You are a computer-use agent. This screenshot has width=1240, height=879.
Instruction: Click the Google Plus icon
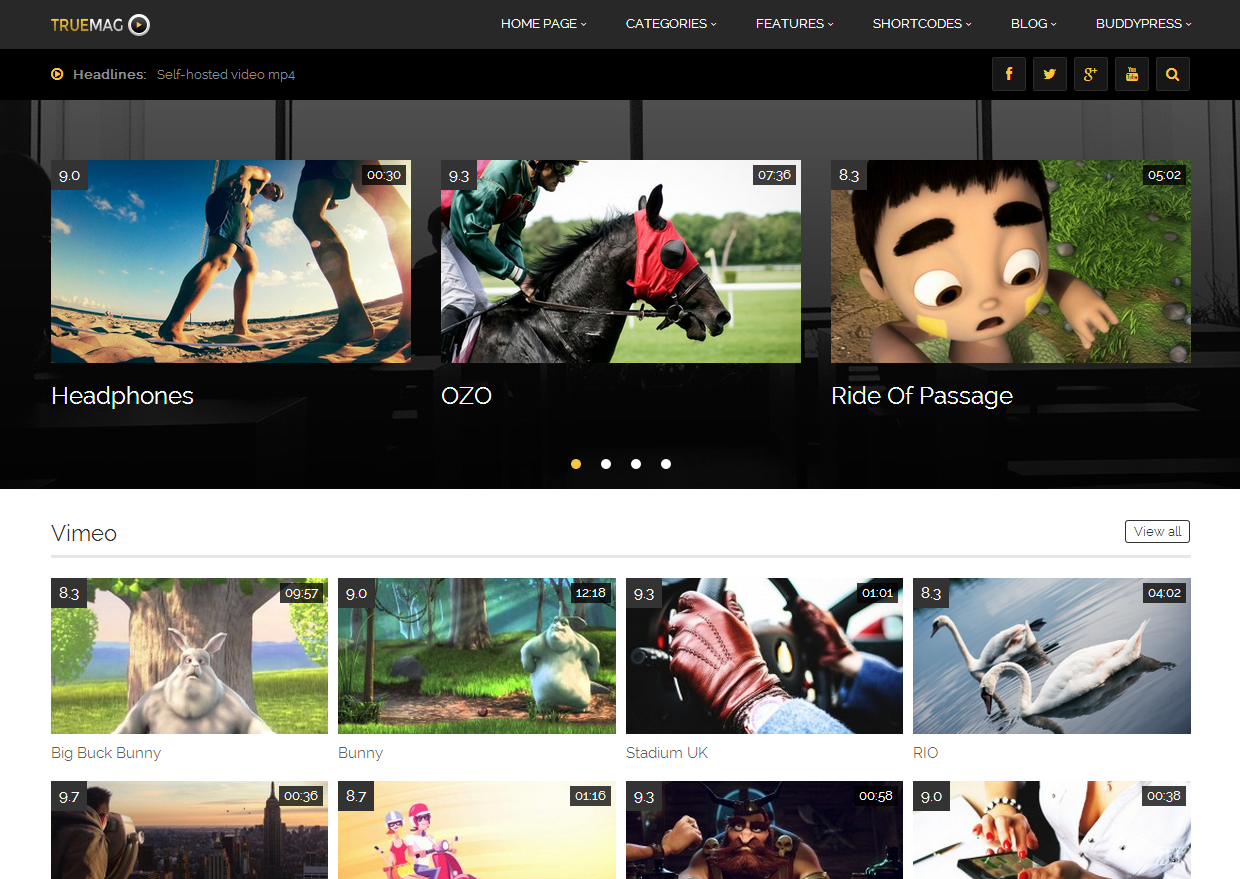[x=1090, y=74]
